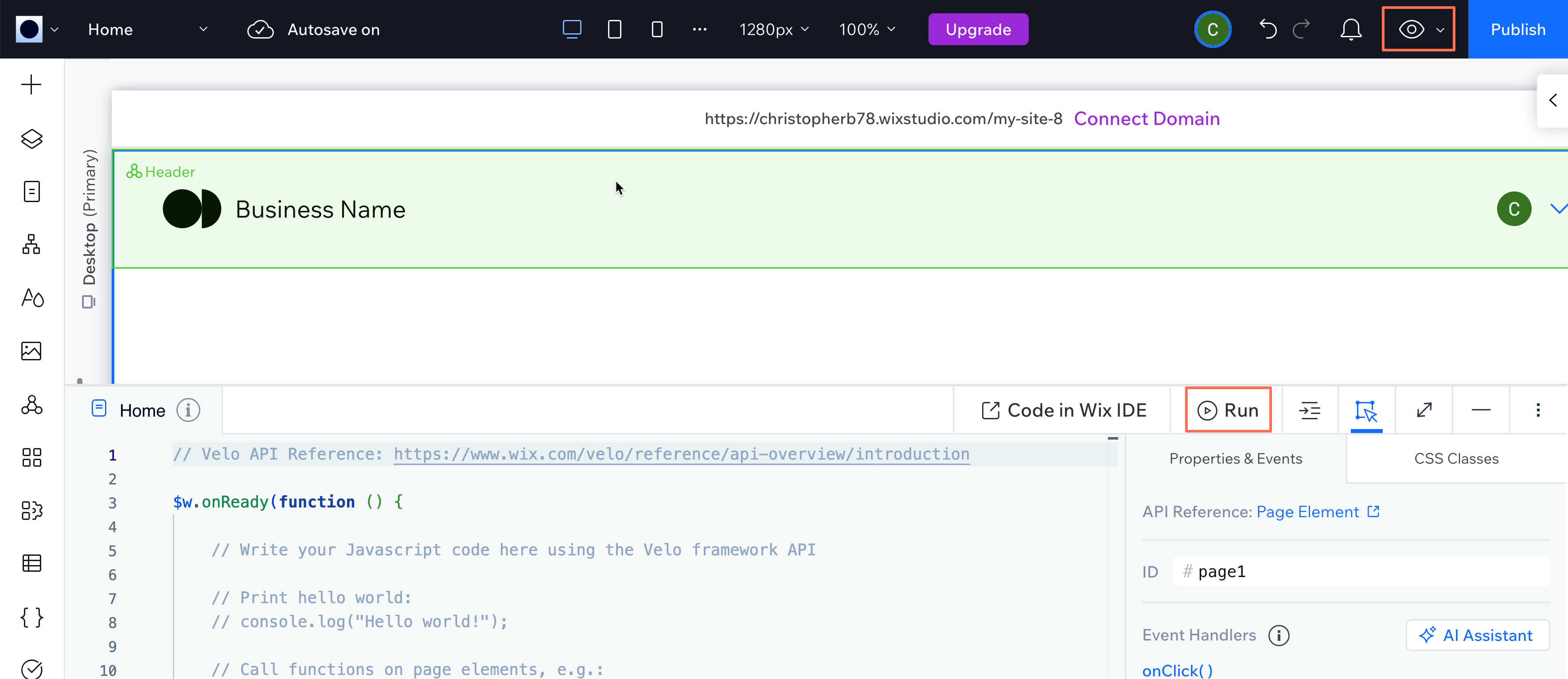Show Event Handlers info icon
Screen dimensions: 1568x679
1278,636
